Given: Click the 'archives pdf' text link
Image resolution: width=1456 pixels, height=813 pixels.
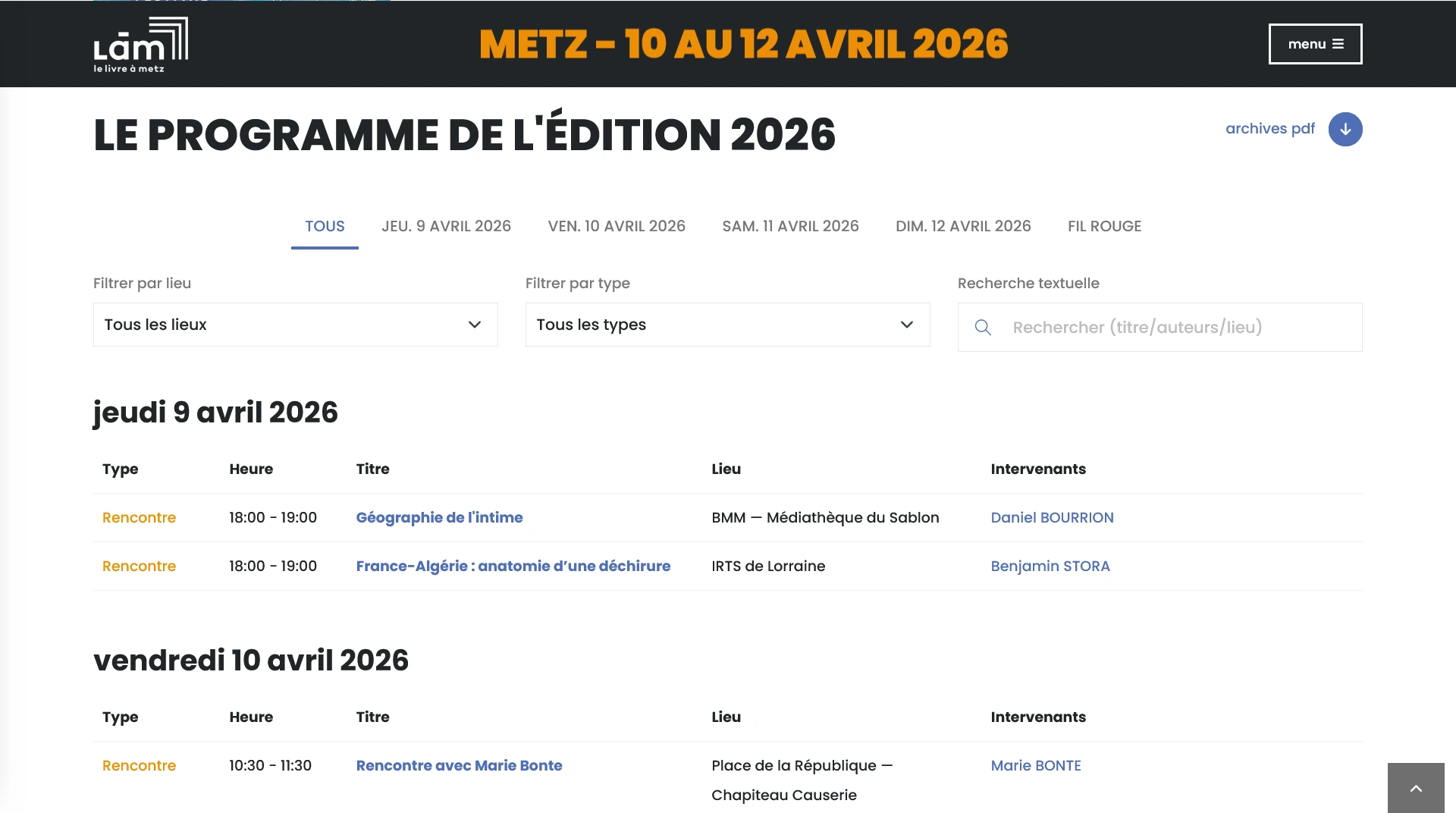Looking at the screenshot, I should pos(1269,129).
